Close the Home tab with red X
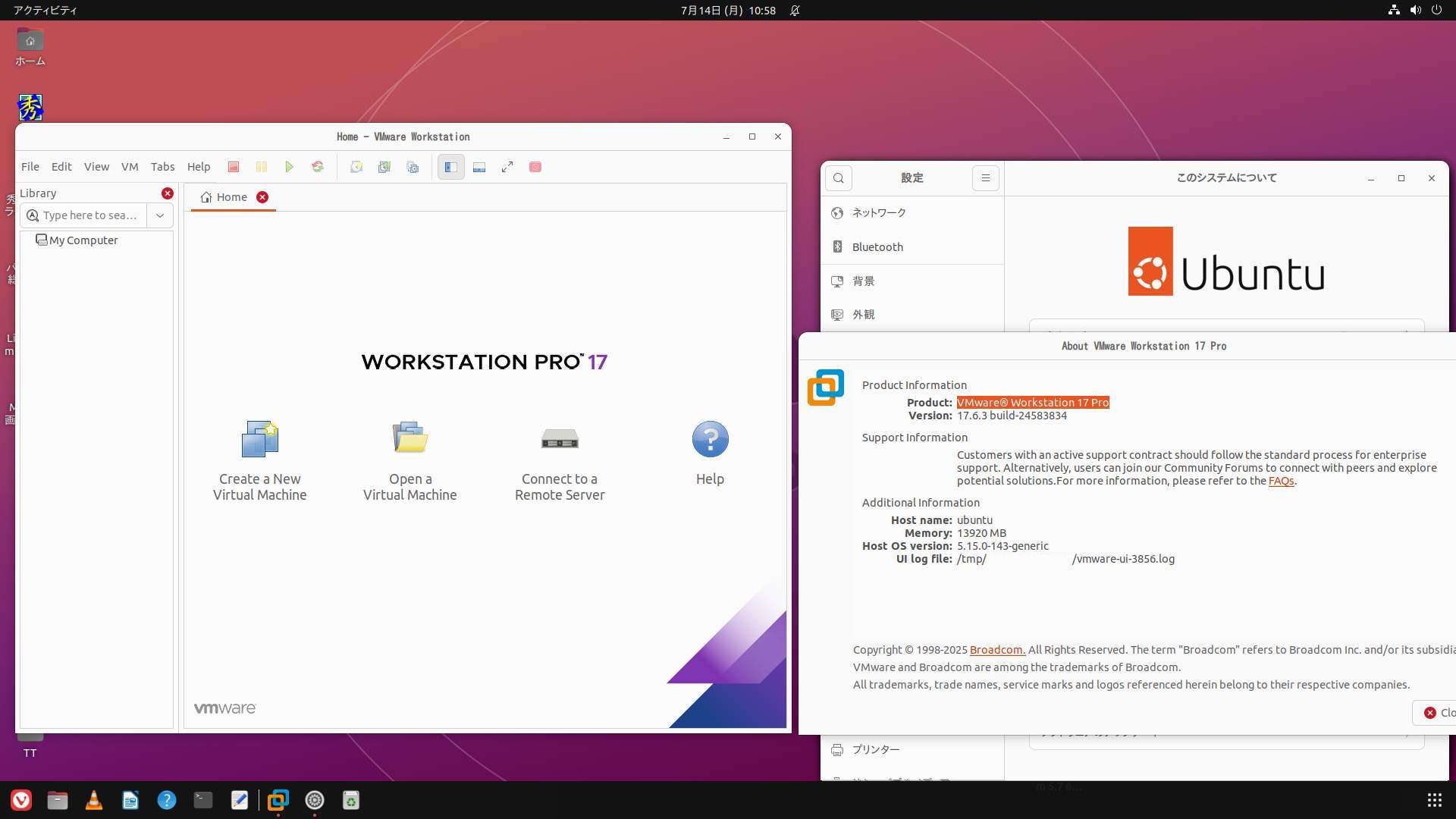This screenshot has width=1456, height=819. [x=262, y=197]
